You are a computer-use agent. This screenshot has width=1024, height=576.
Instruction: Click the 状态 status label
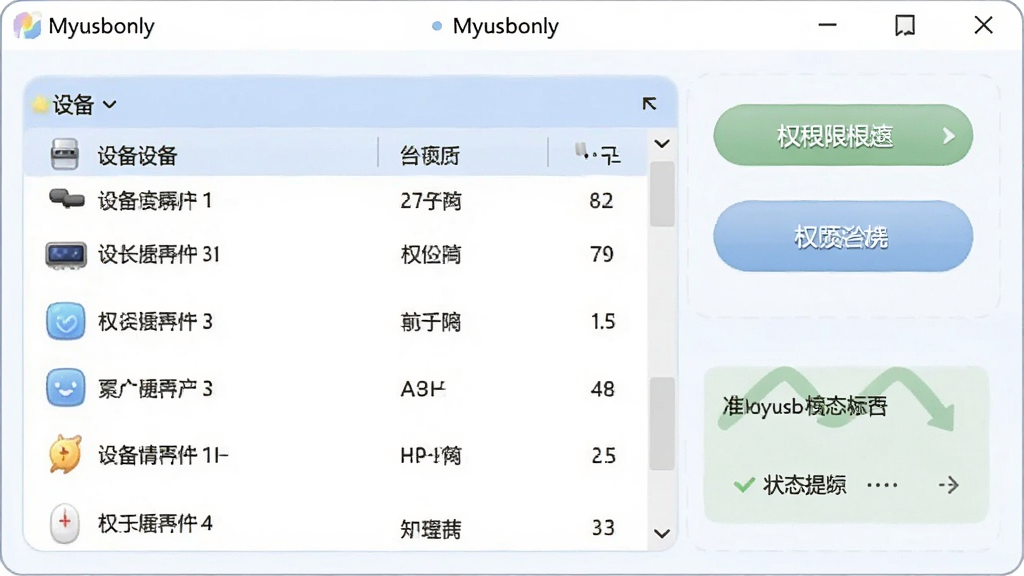tap(805, 485)
